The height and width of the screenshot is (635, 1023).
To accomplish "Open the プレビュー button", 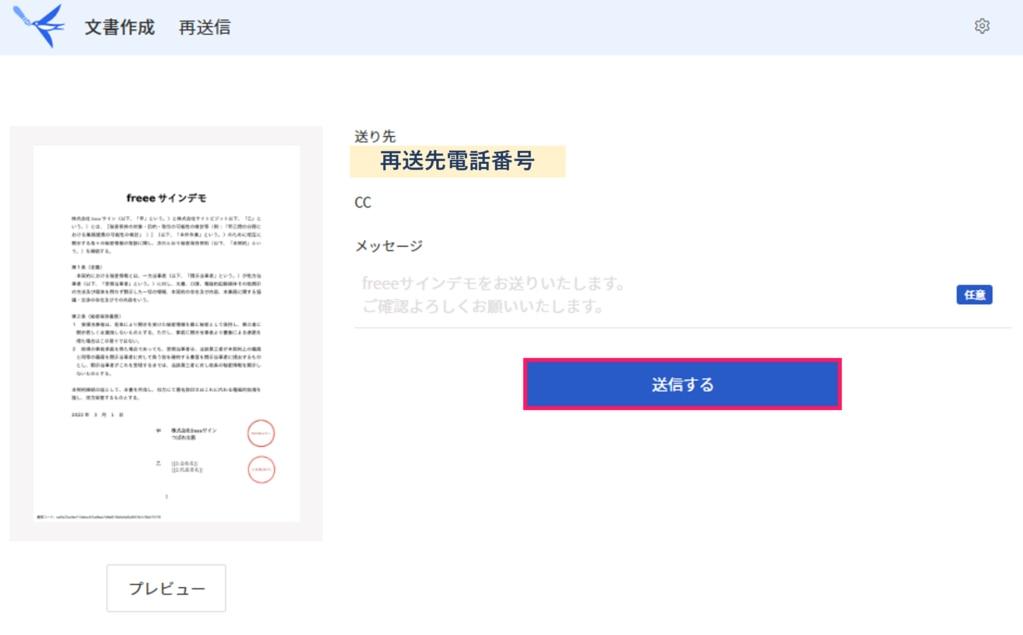I will click(166, 588).
